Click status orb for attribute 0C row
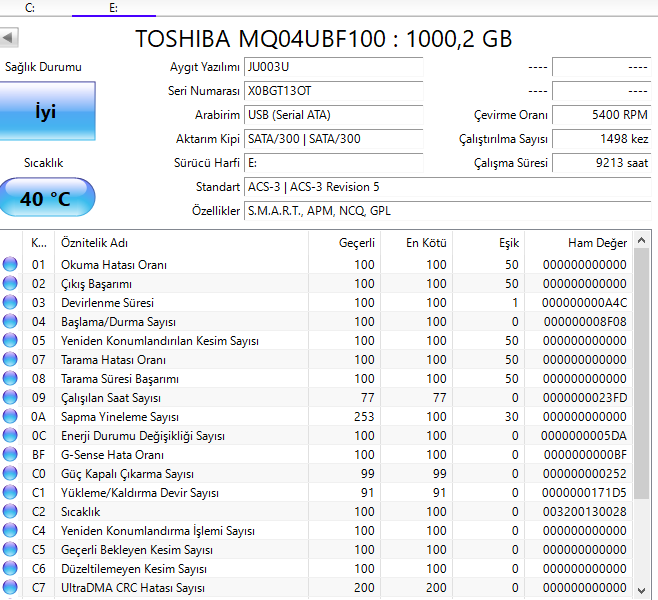The height and width of the screenshot is (600, 658). click(10, 435)
